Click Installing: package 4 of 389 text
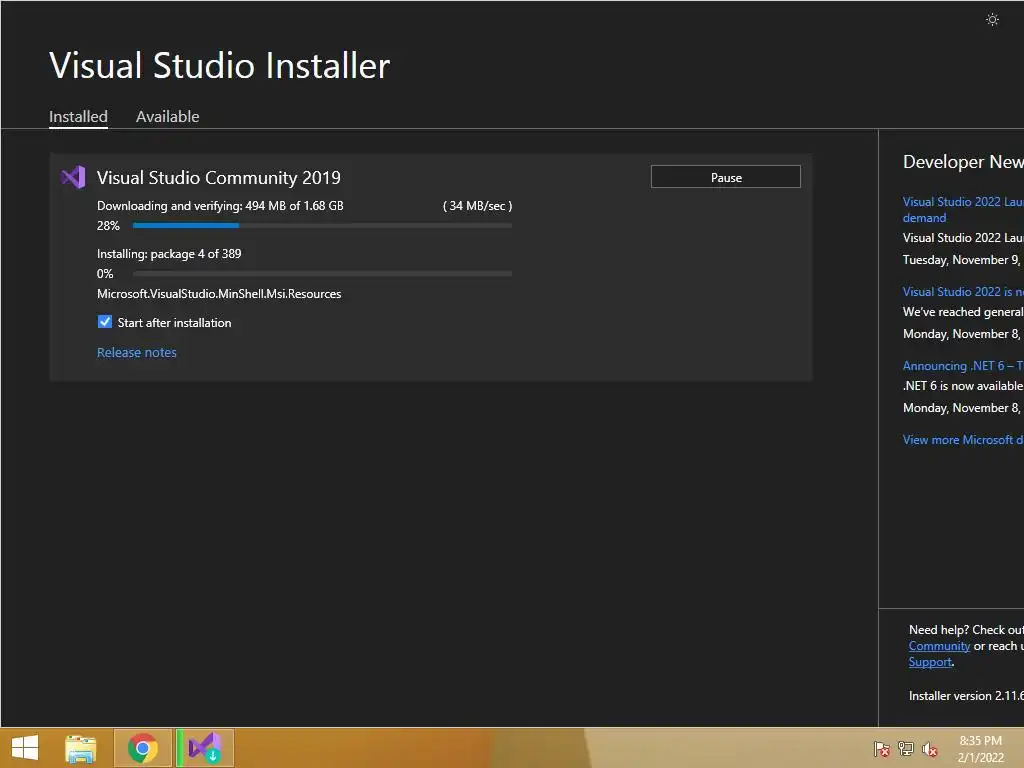1024x768 pixels. coord(169,253)
